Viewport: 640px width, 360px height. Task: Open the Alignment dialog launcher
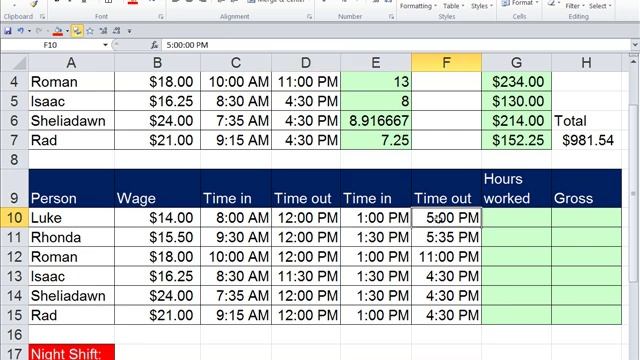click(309, 17)
